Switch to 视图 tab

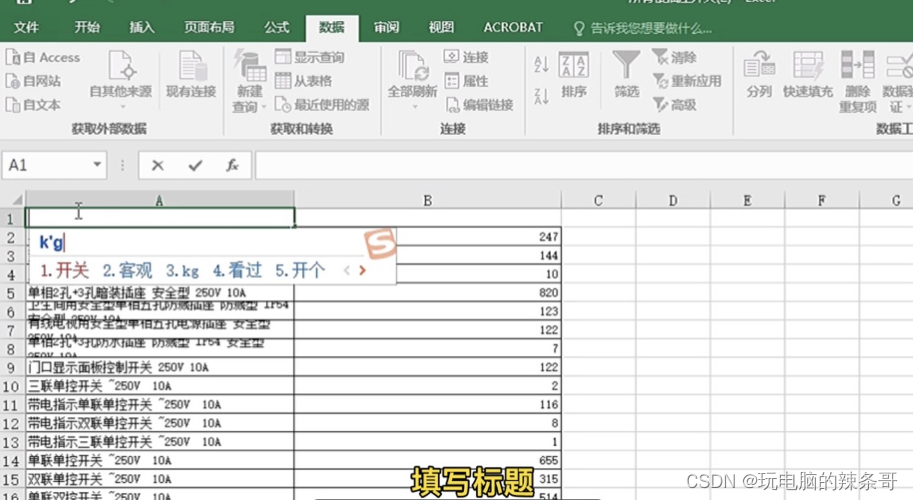441,27
